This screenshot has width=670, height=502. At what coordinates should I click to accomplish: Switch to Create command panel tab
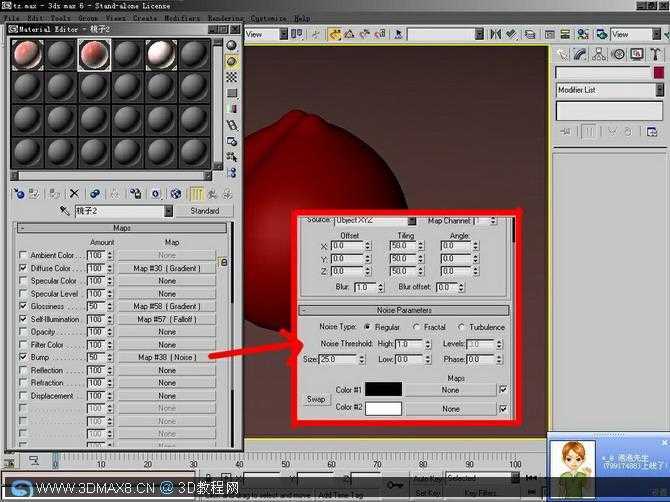(x=563, y=54)
